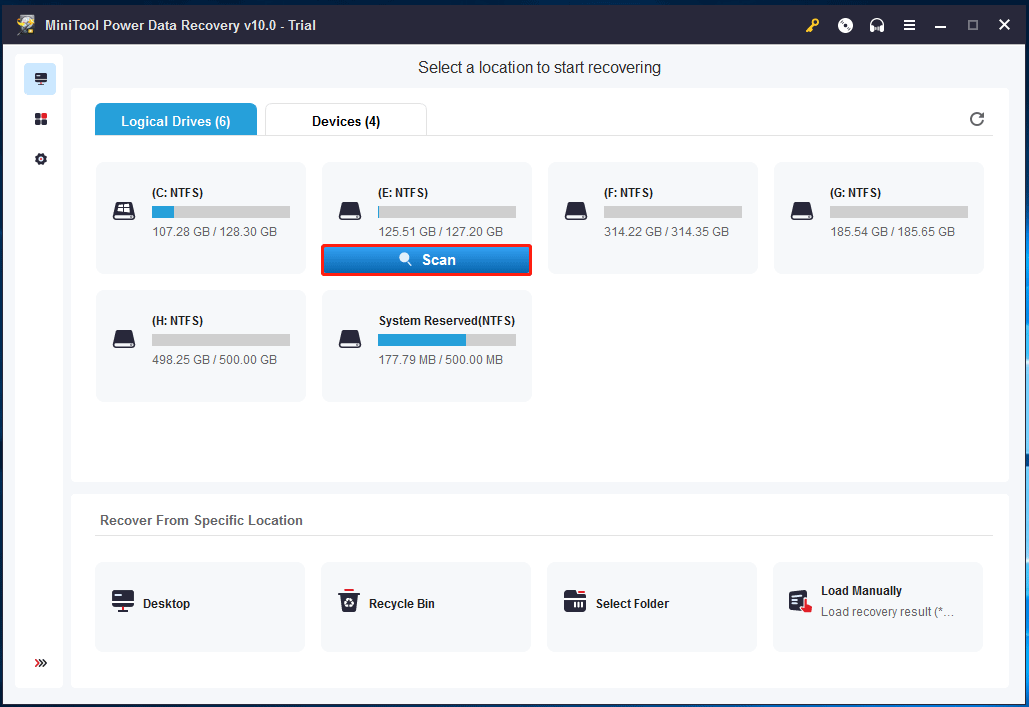Click the C drive usage bar

point(220,212)
